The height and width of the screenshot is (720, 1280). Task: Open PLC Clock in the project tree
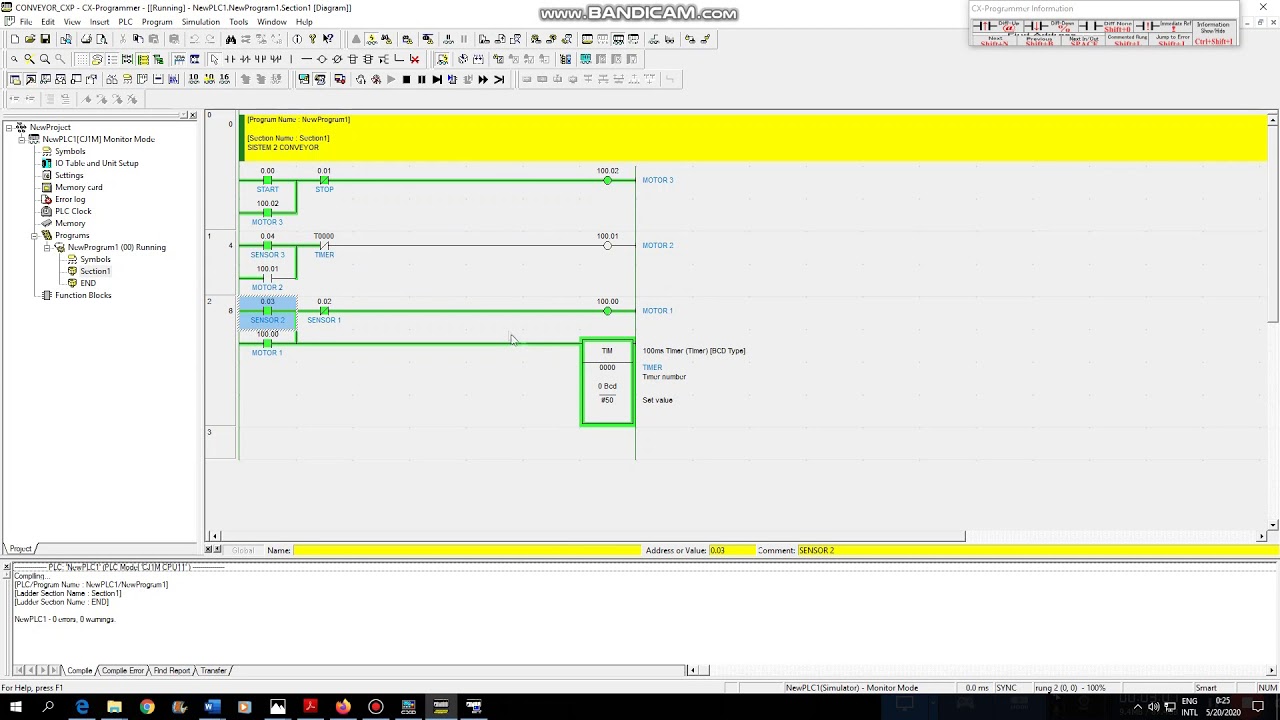pyautogui.click(x=73, y=211)
